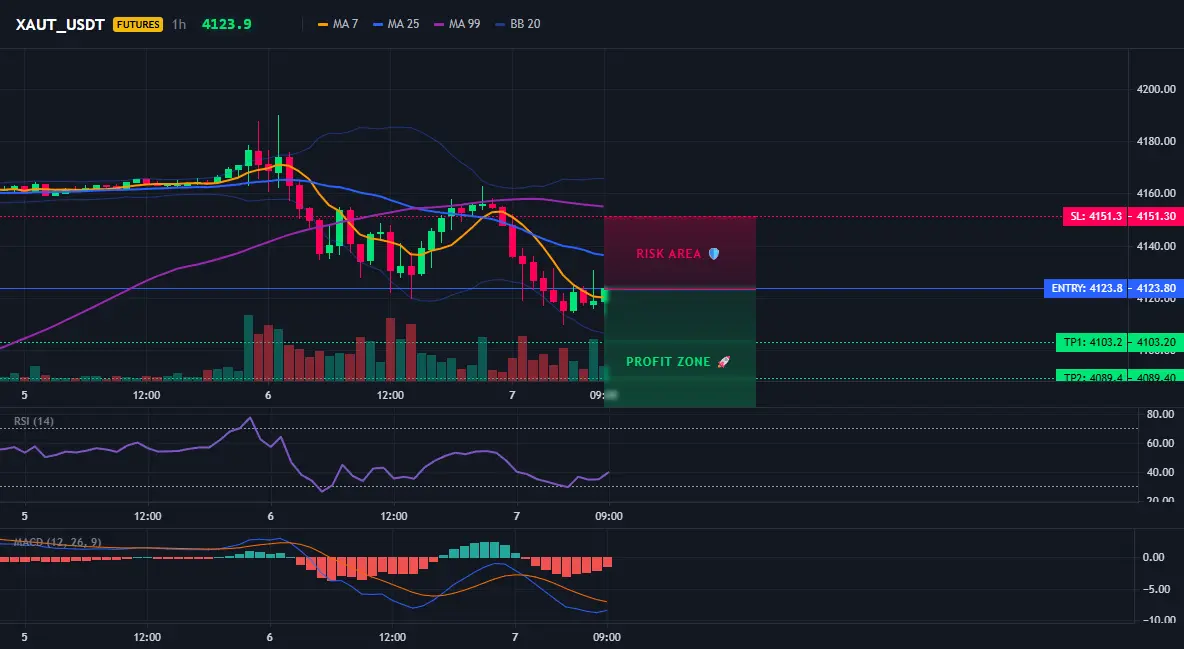The width and height of the screenshot is (1184, 649).
Task: Click the -5.00 MACD scale label
Action: [x=1159, y=589]
